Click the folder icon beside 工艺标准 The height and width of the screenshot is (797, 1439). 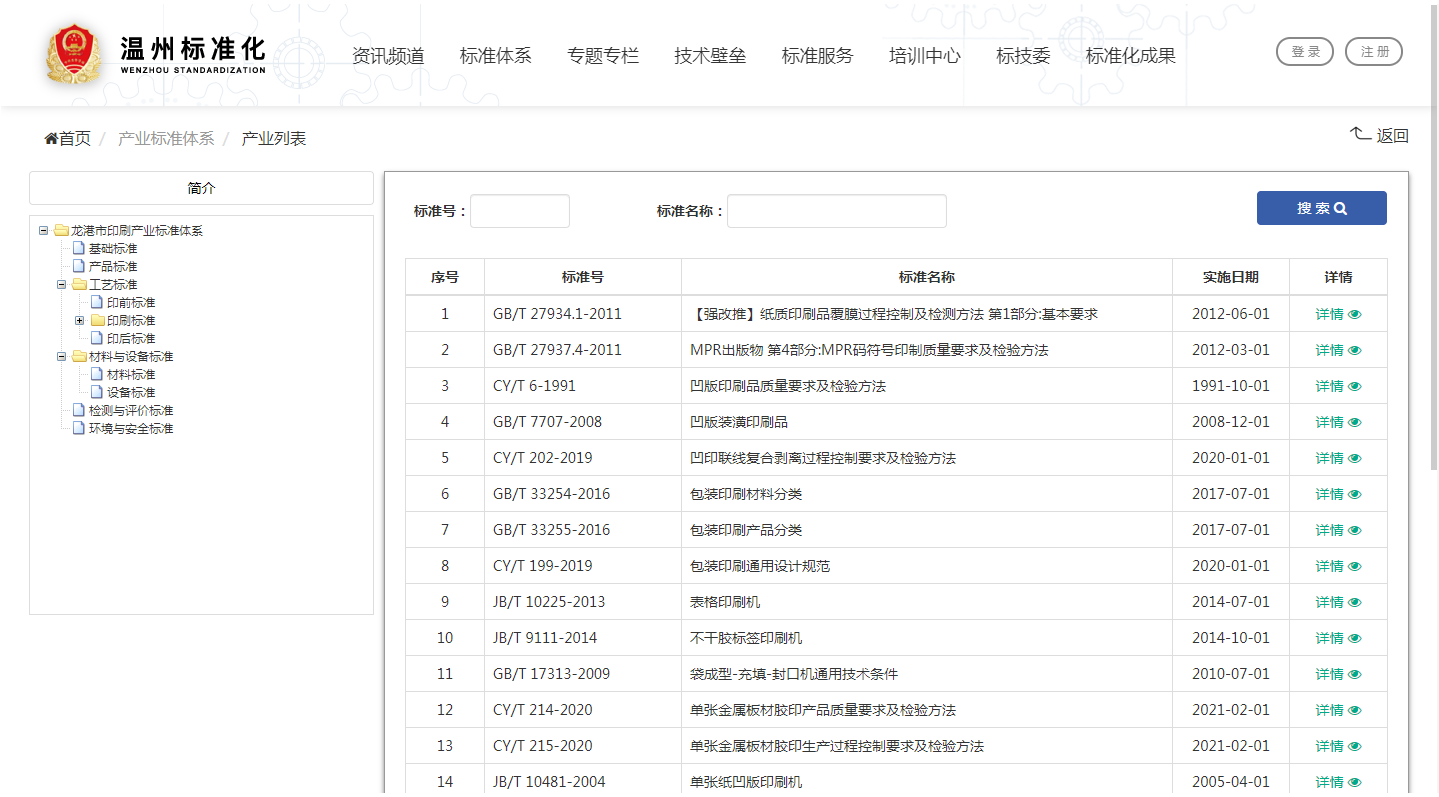[x=79, y=285]
